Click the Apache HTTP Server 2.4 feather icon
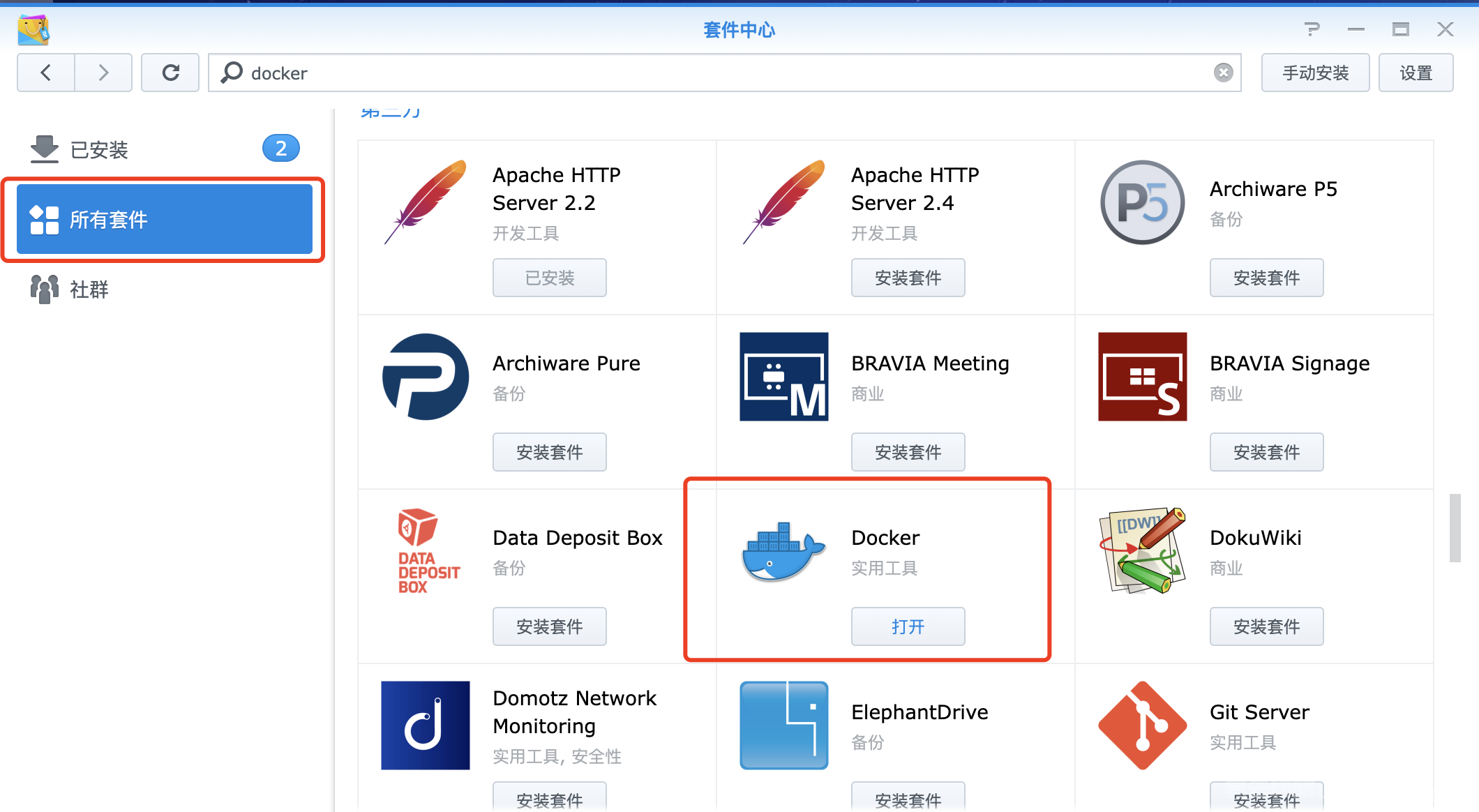Screen dimensions: 1479x812 pos(784,202)
